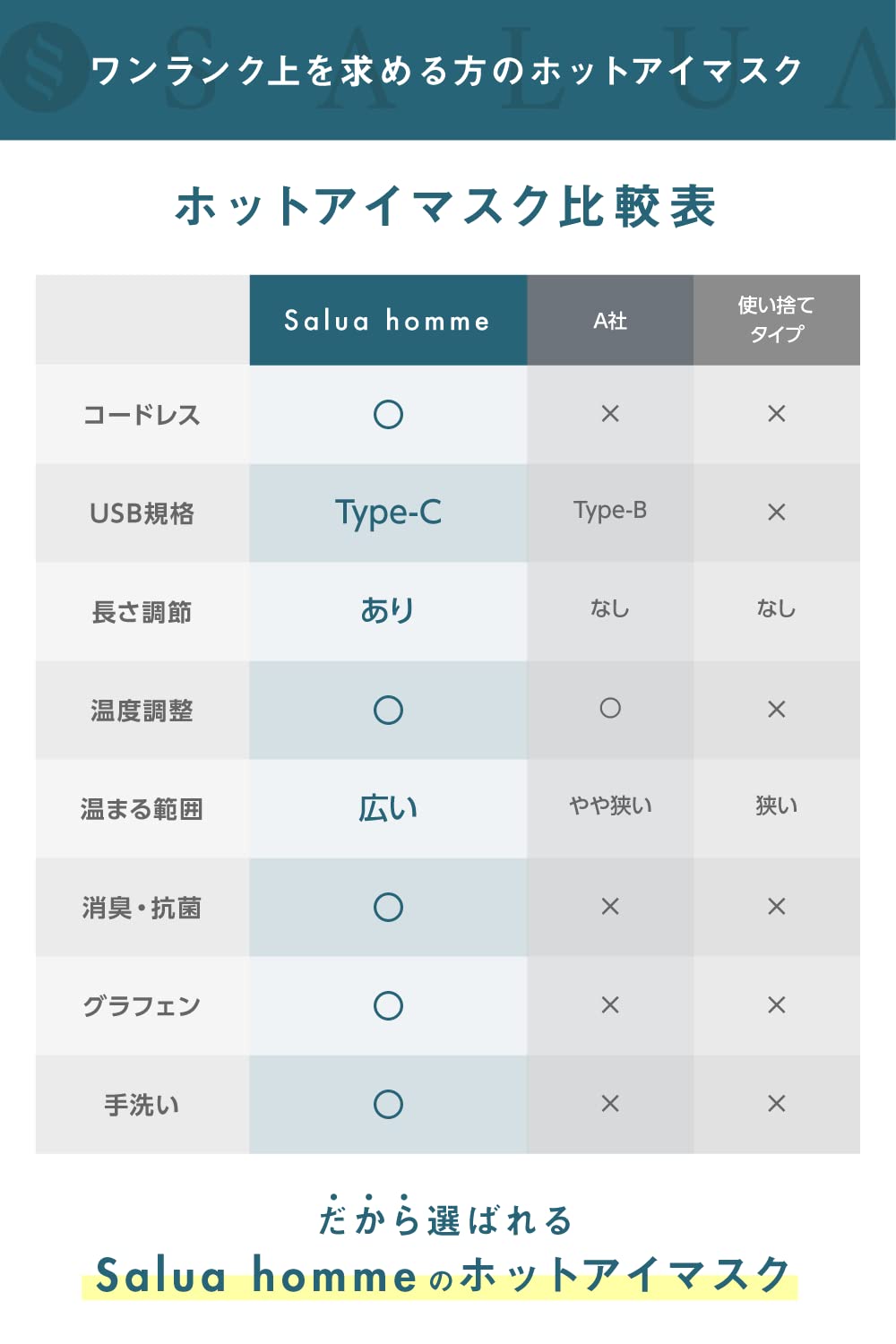Click the Type-B cell in the A社 column
The image size is (896, 1344).
(610, 511)
